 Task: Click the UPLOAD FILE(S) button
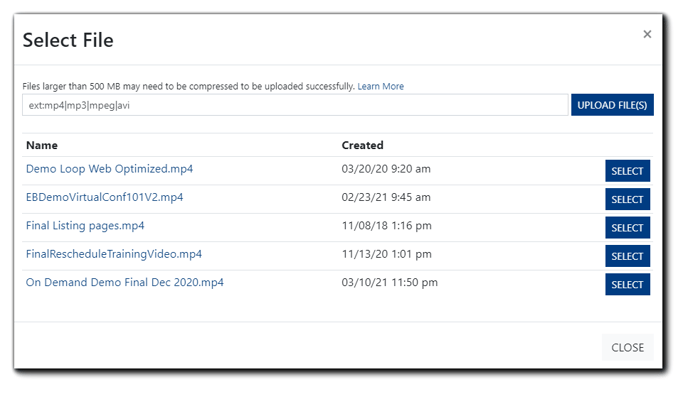coord(612,105)
